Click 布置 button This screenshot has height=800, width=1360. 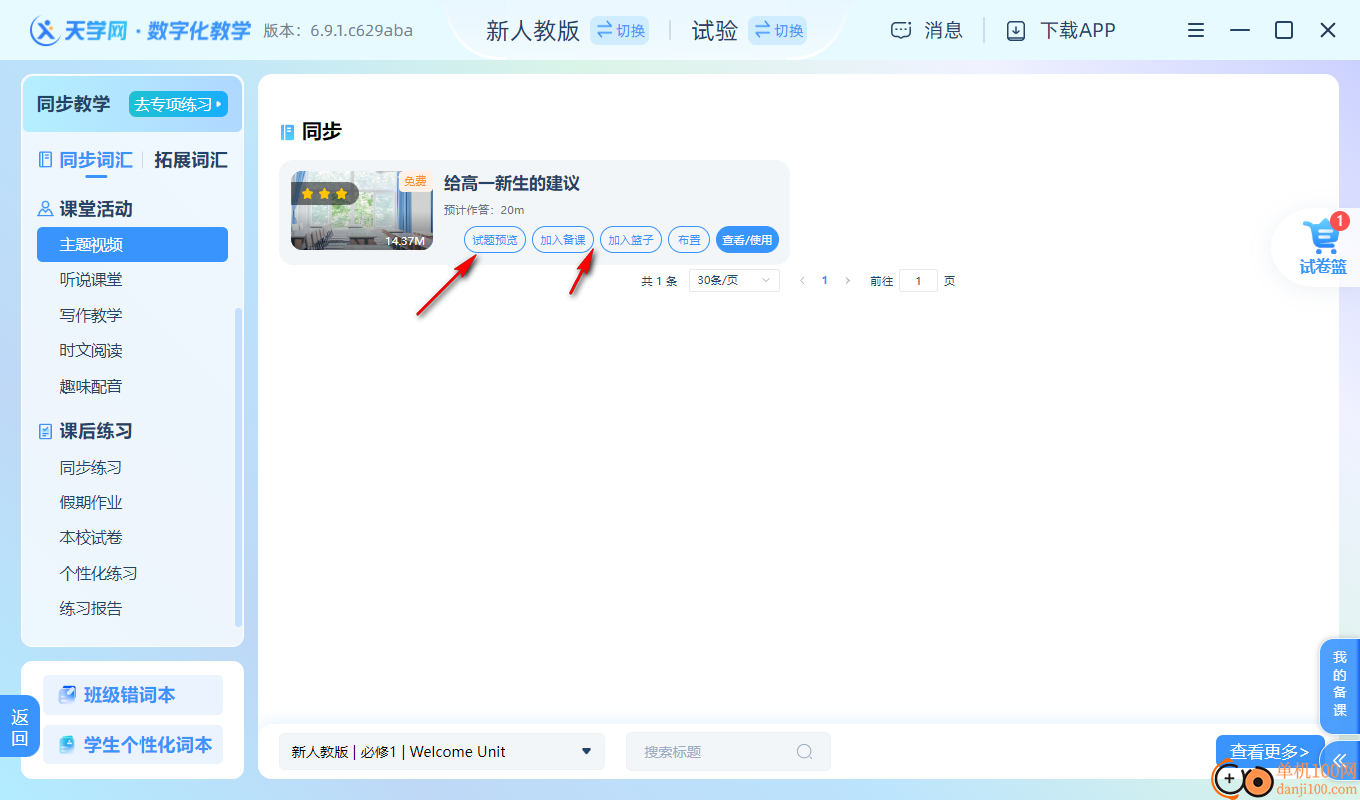coord(689,240)
